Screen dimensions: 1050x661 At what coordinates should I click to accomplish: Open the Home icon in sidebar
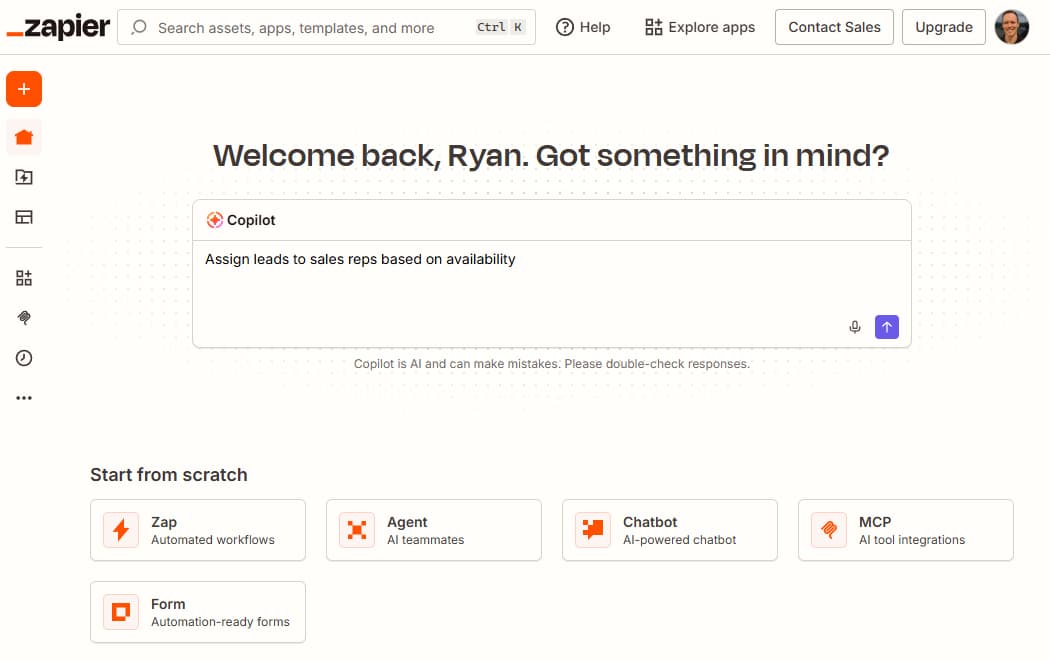click(x=24, y=137)
